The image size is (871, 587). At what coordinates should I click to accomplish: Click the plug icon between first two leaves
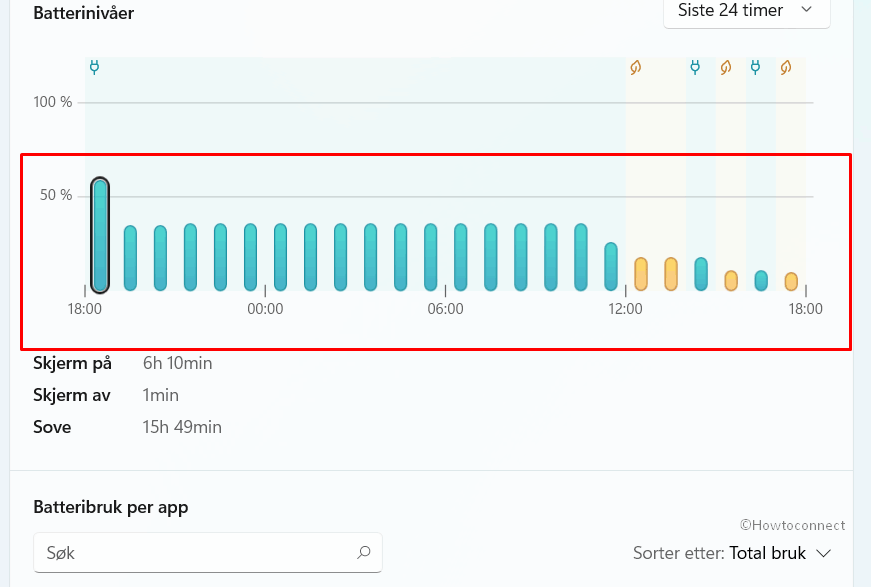(x=695, y=67)
